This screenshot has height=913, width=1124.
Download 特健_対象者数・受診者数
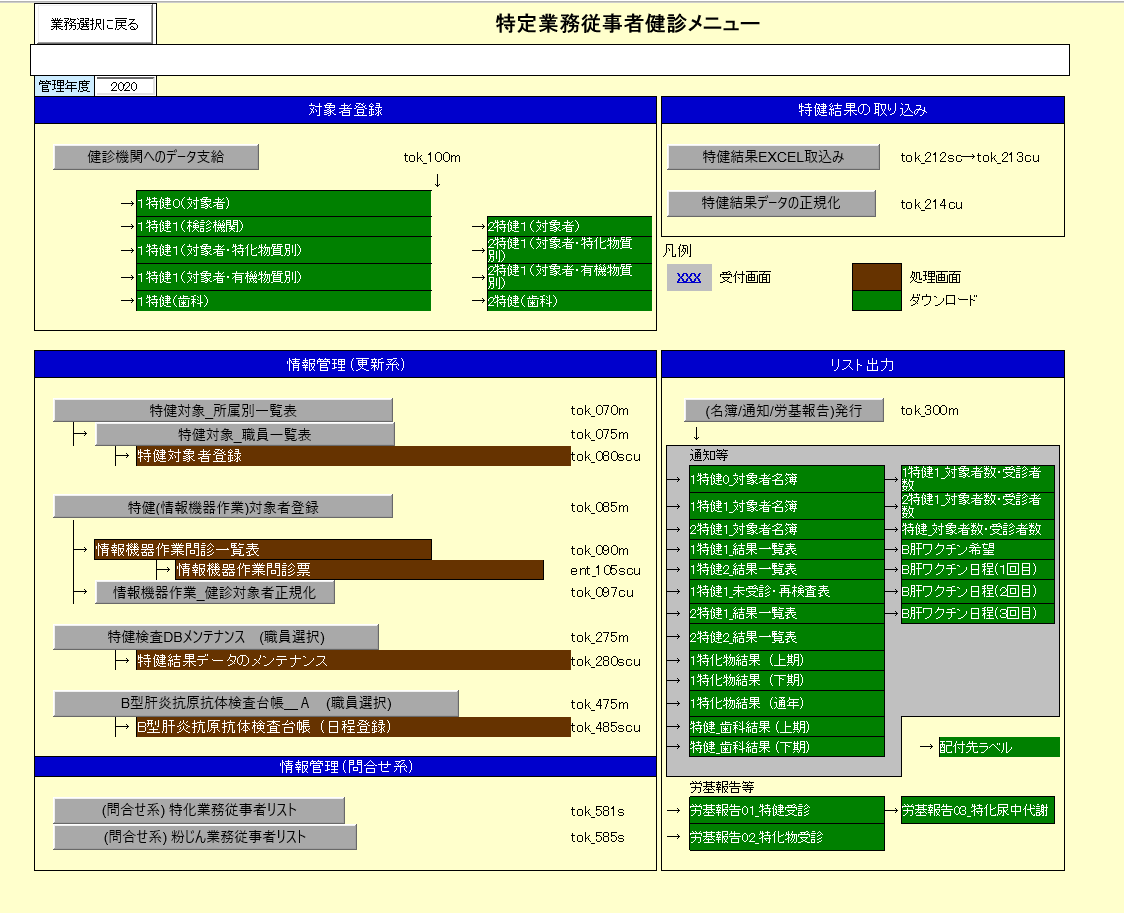pyautogui.click(x=978, y=530)
